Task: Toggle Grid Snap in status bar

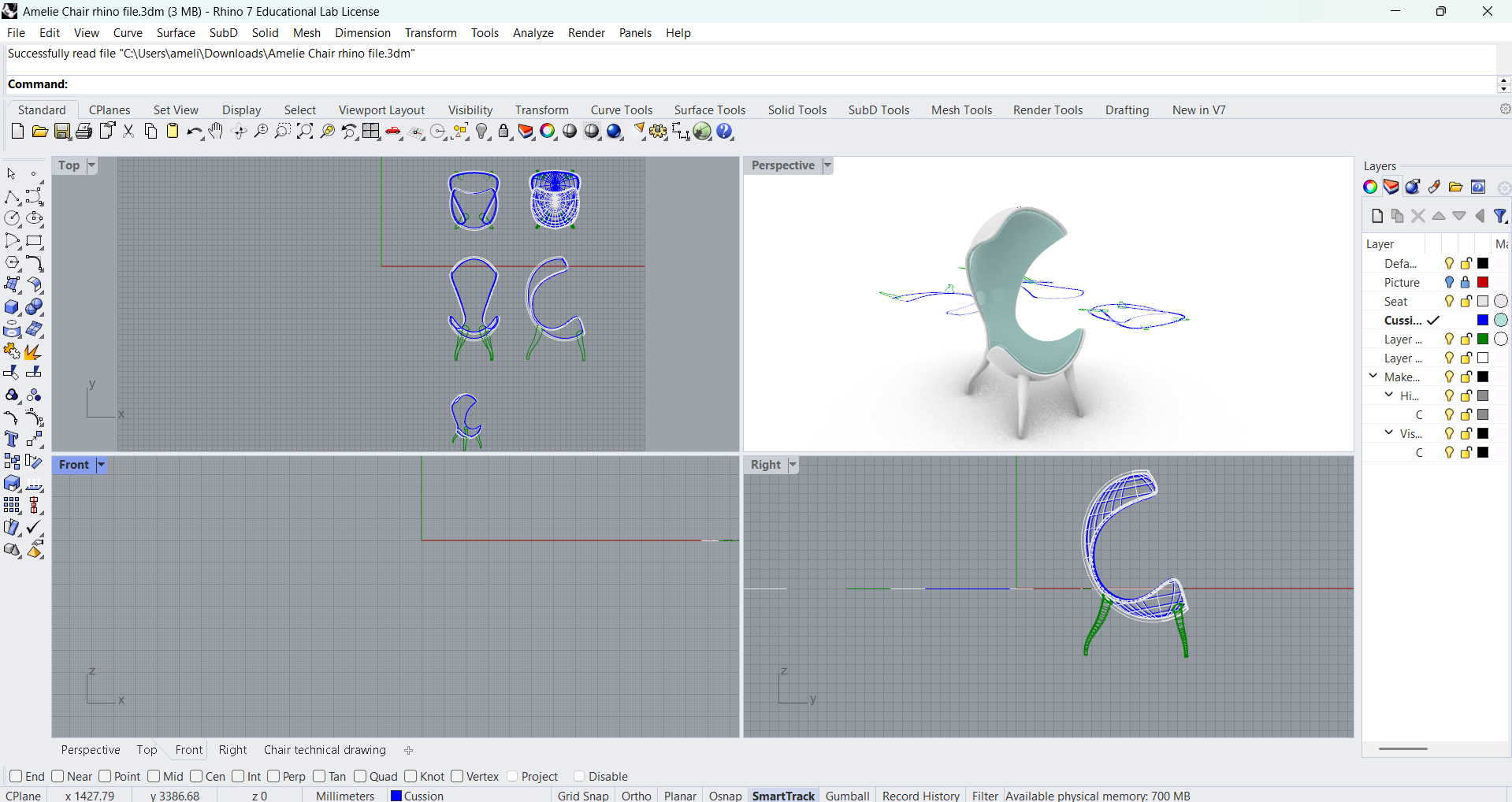Action: click(583, 796)
